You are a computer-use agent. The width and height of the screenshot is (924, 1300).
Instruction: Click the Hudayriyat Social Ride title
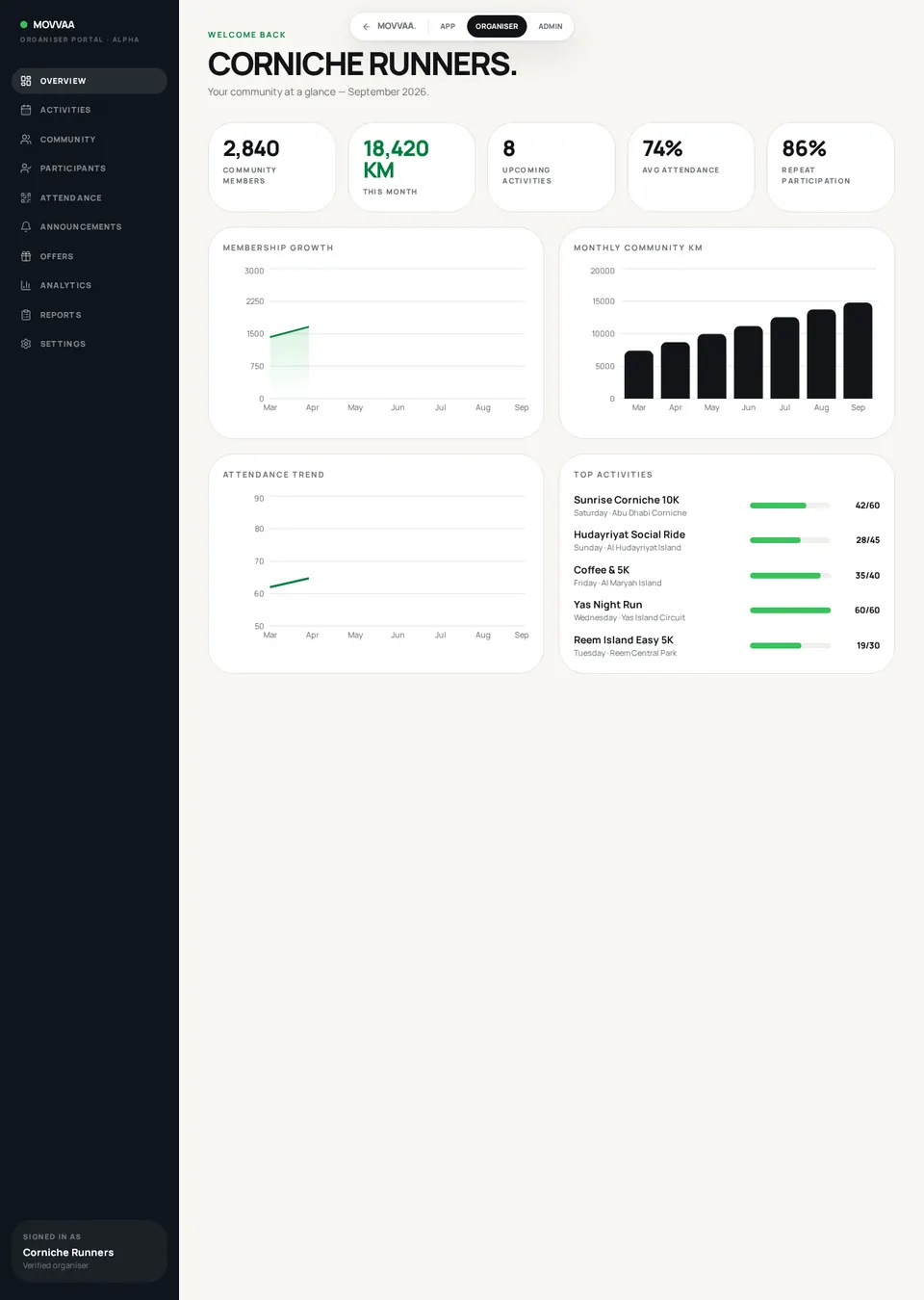pos(629,534)
